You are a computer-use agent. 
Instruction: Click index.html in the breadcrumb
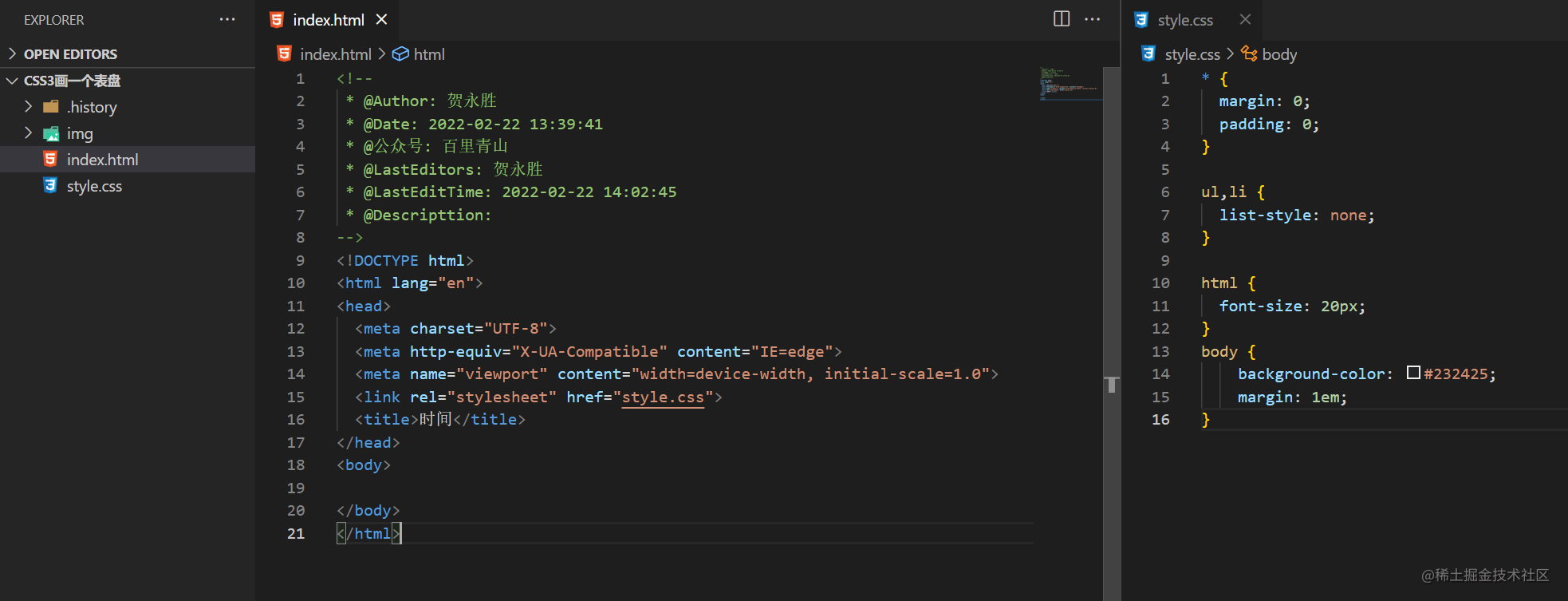(336, 54)
